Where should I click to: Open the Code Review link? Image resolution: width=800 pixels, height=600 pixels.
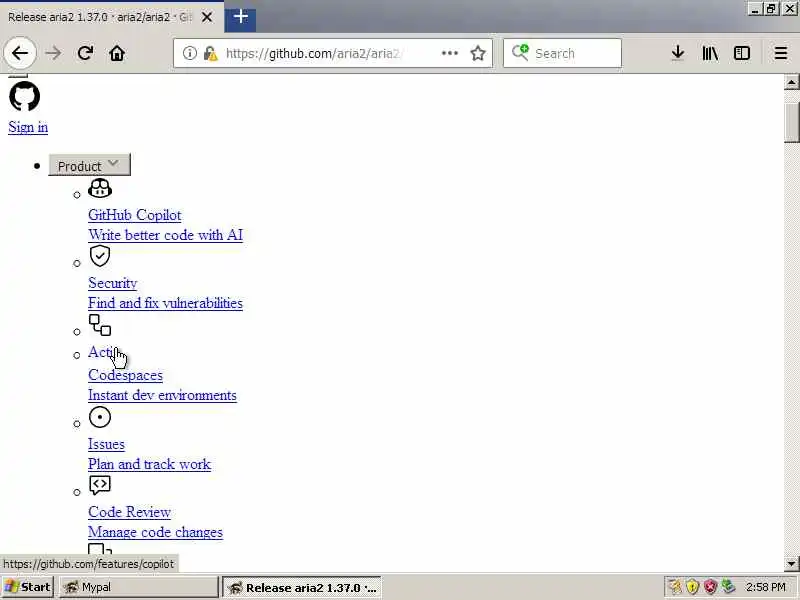[129, 512]
